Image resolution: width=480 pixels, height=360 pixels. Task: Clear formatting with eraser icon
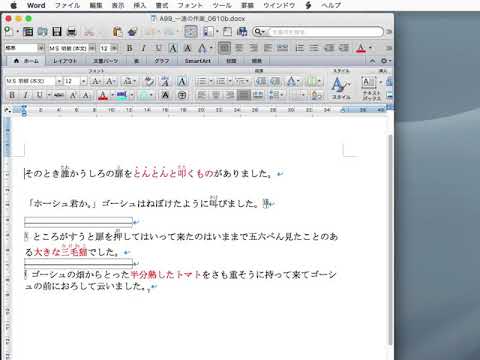[149, 81]
